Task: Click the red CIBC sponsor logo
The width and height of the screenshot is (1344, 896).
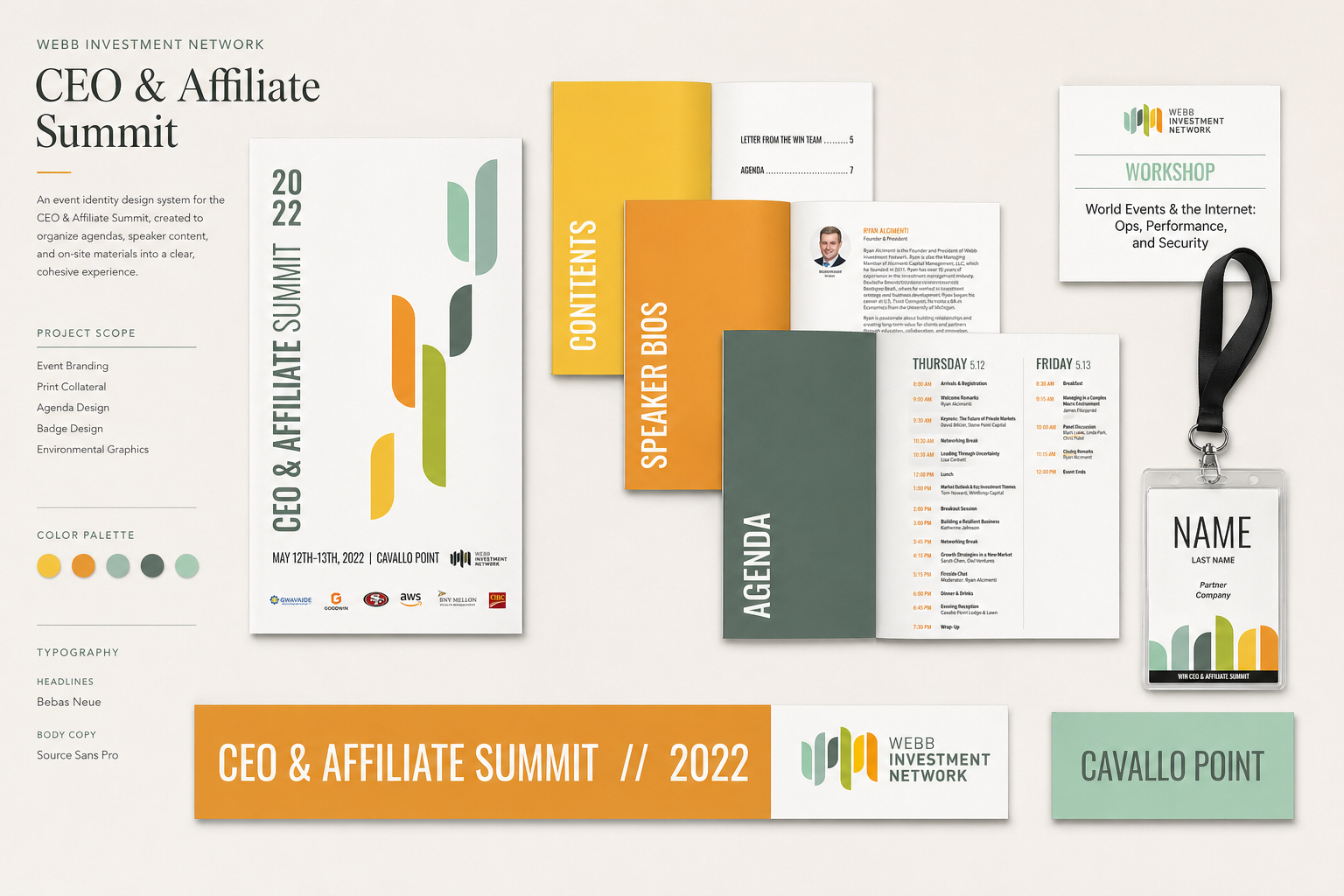Action: 497,600
